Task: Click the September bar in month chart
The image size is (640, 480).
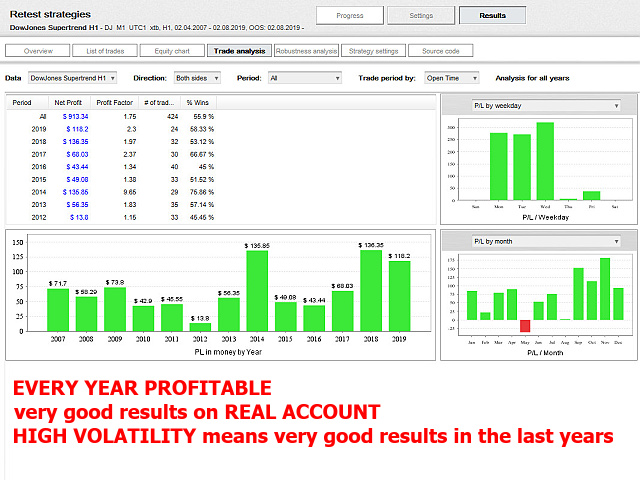Action: pos(578,294)
